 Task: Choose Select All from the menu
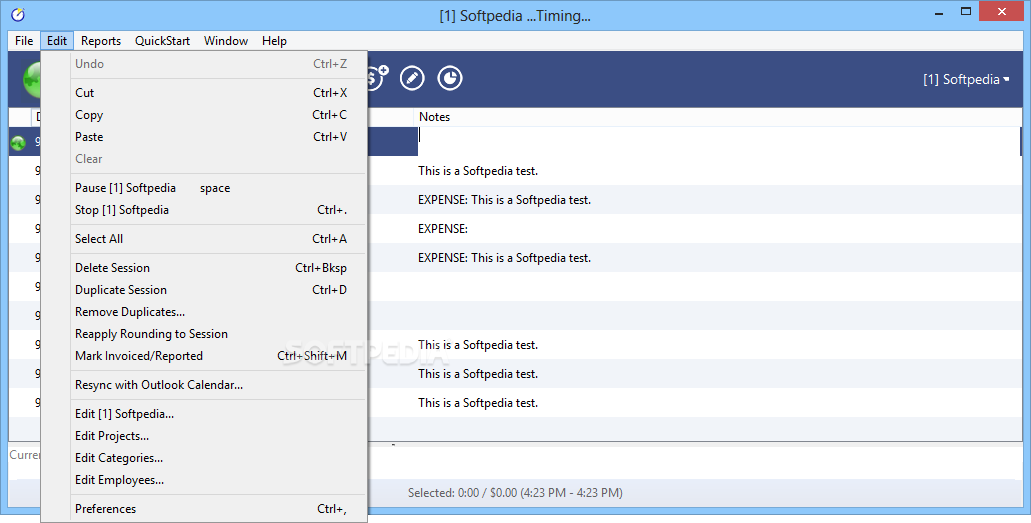(204, 239)
